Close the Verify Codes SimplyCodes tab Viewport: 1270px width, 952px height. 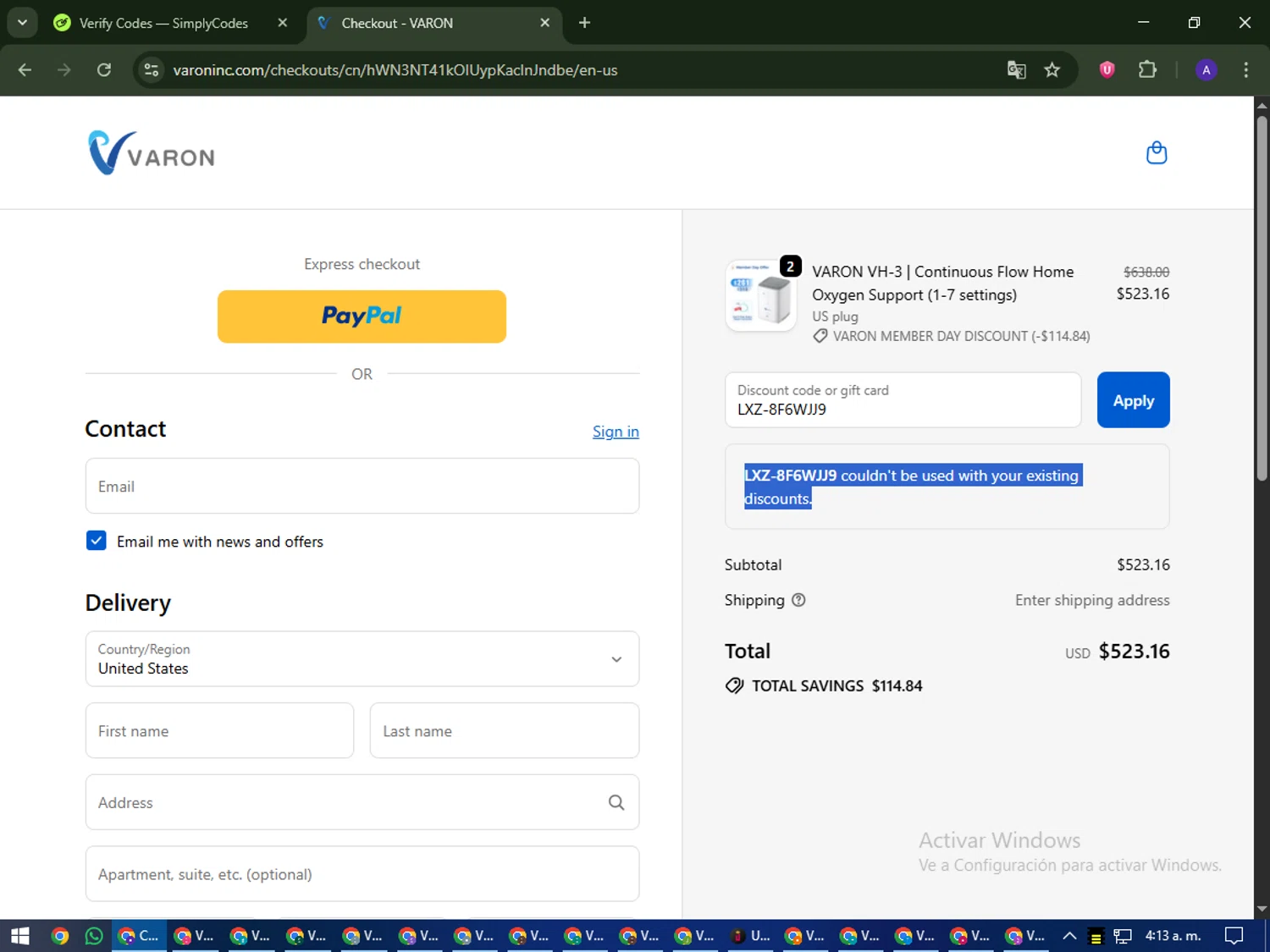(x=283, y=23)
